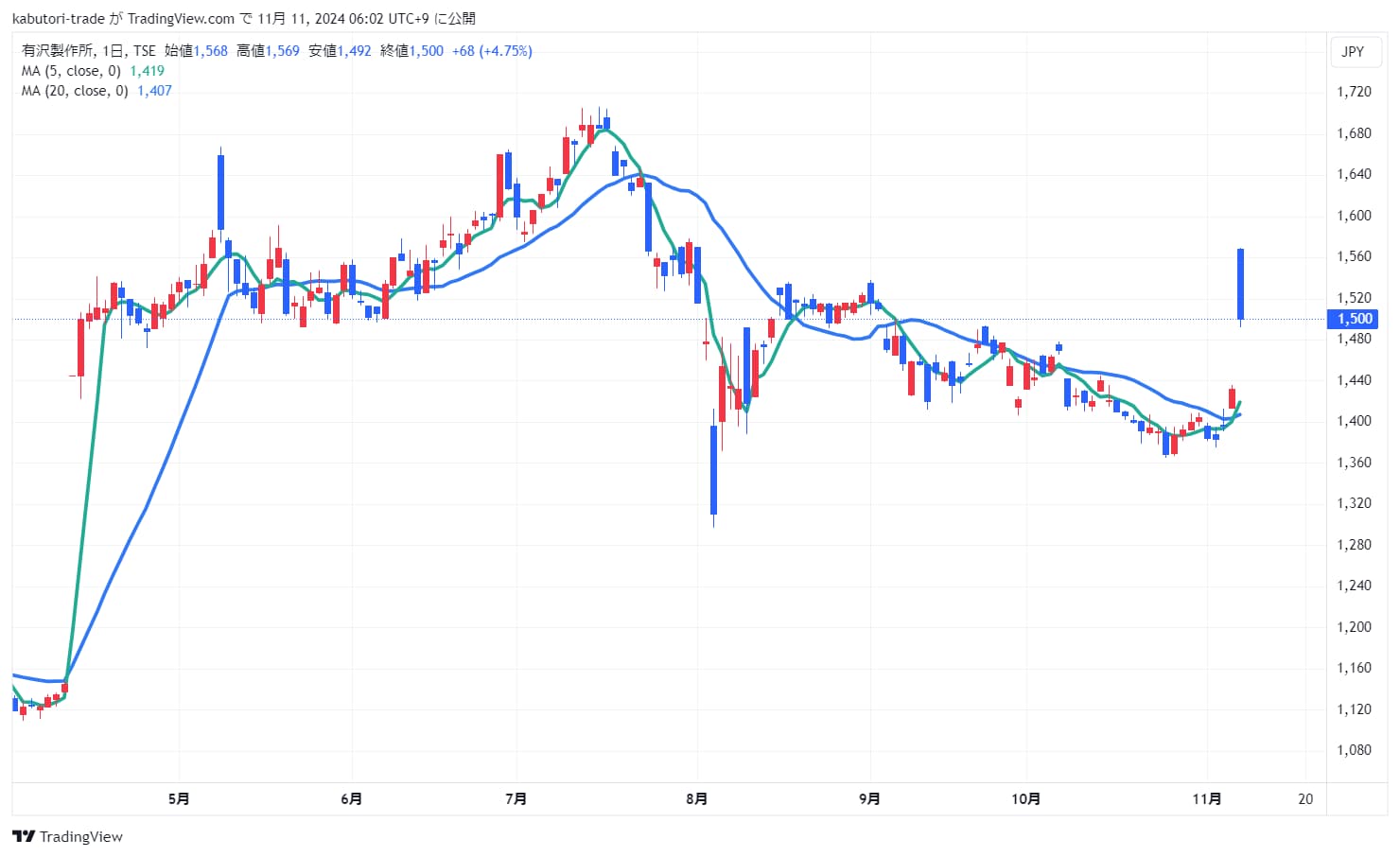Viewport: 1400px width, 857px height.
Task: Click the 8月 time axis label
Action: [x=697, y=799]
